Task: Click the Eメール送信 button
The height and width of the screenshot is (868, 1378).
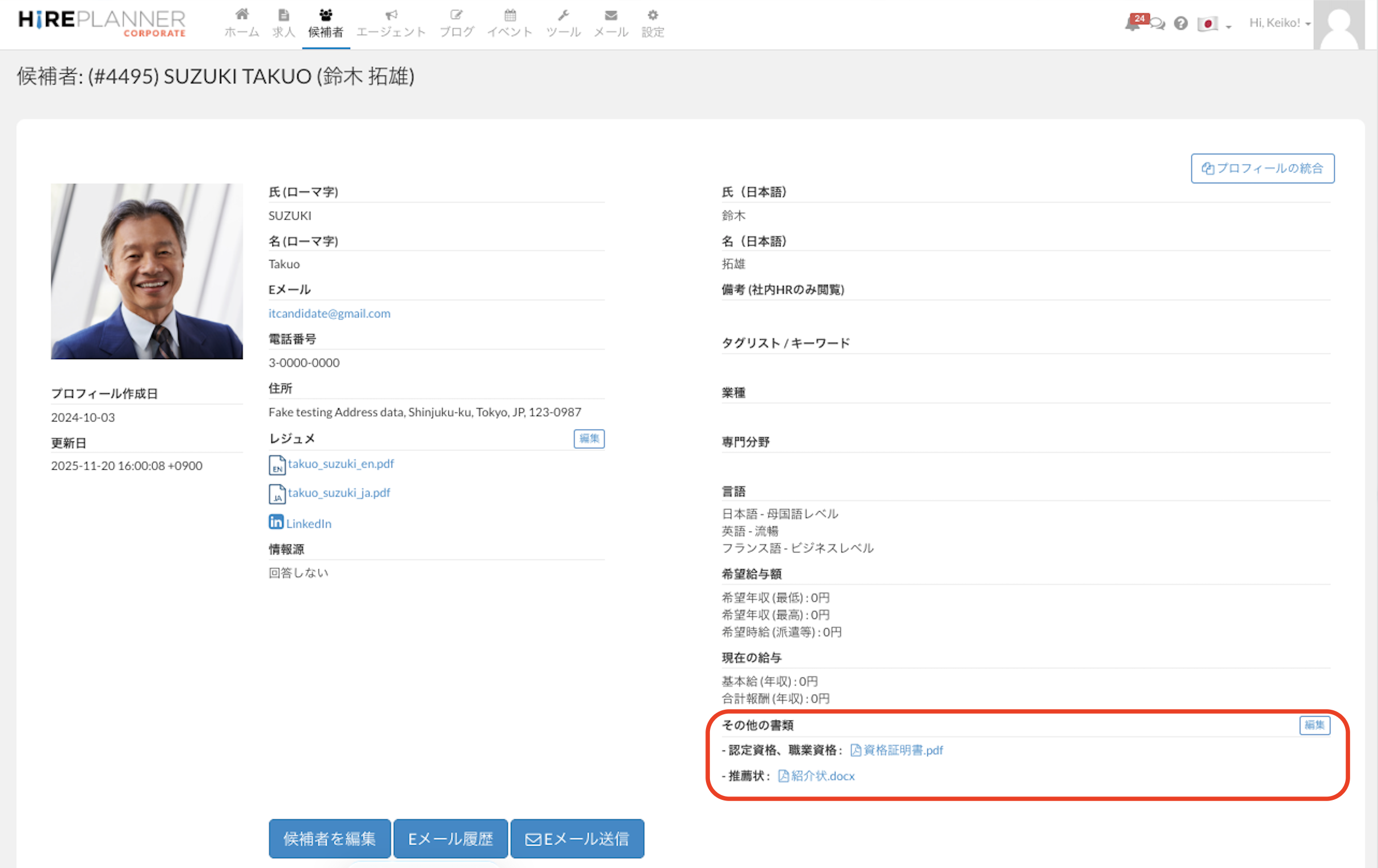Action: (577, 838)
